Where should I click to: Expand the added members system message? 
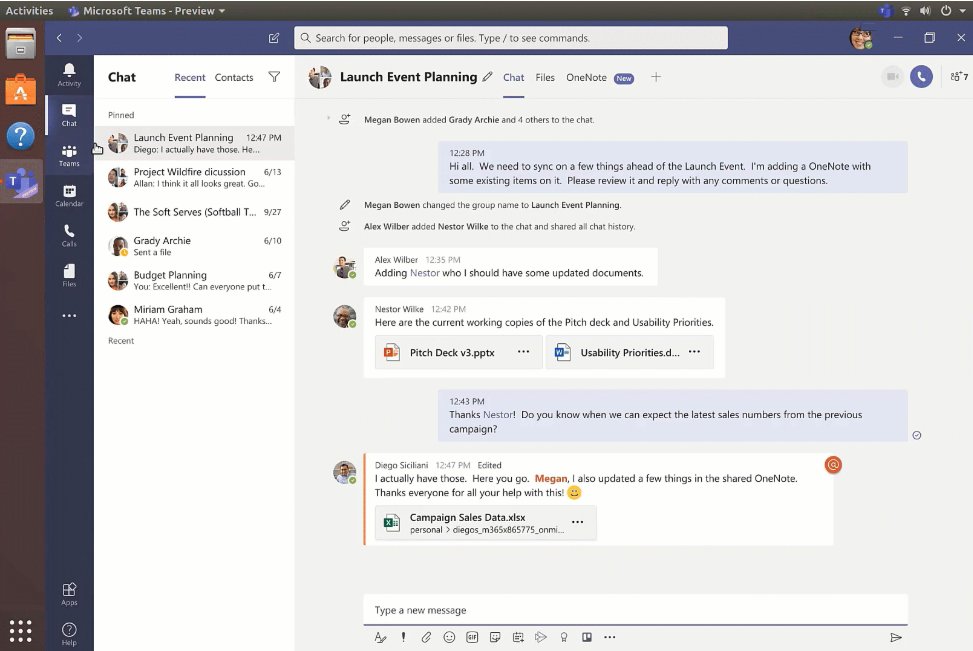pyautogui.click(x=328, y=118)
